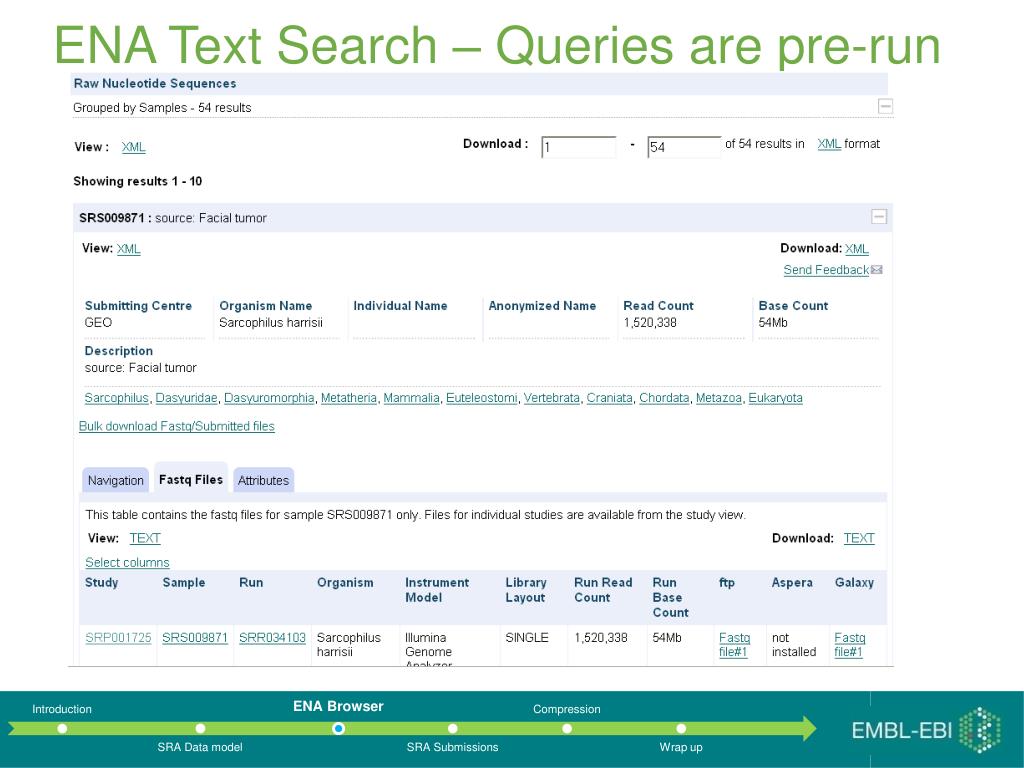Collapse the SRS009871 sample panel
This screenshot has width=1024, height=768.
pyautogui.click(x=879, y=216)
